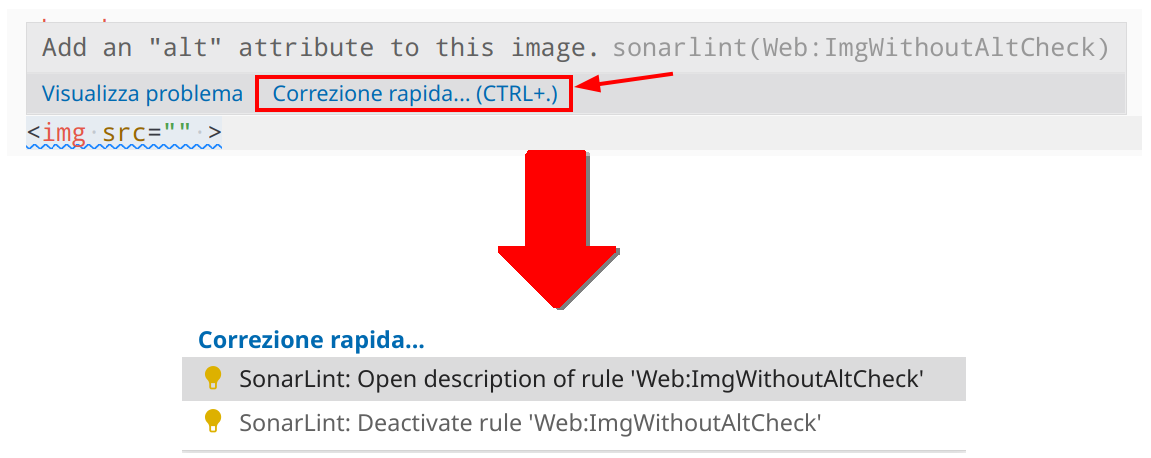Click the small red arrow pointing at Correzione rapida
This screenshot has width=1151, height=458.
(x=627, y=82)
